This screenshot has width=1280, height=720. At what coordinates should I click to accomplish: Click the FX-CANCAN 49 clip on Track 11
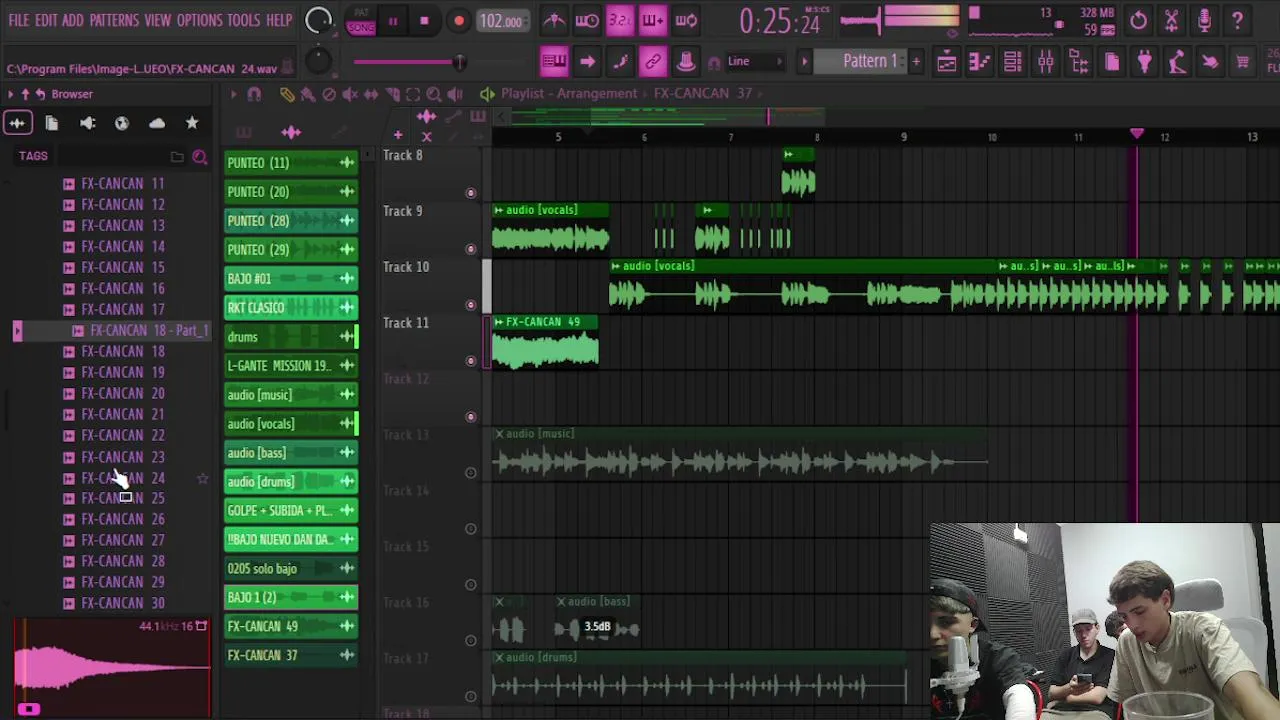click(x=545, y=343)
